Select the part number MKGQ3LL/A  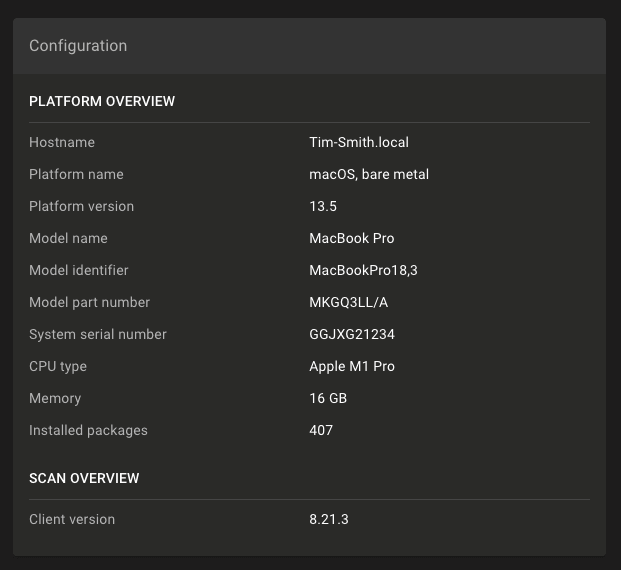[x=349, y=302]
